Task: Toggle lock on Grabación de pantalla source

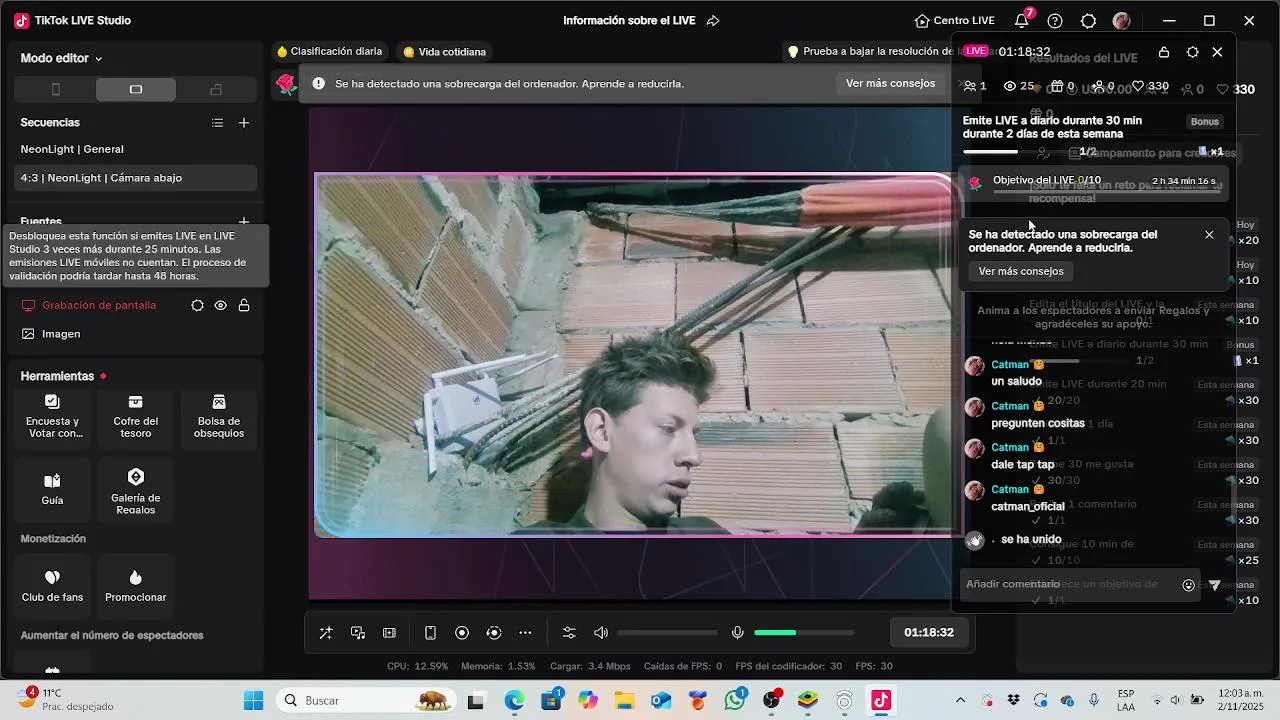Action: coord(244,305)
